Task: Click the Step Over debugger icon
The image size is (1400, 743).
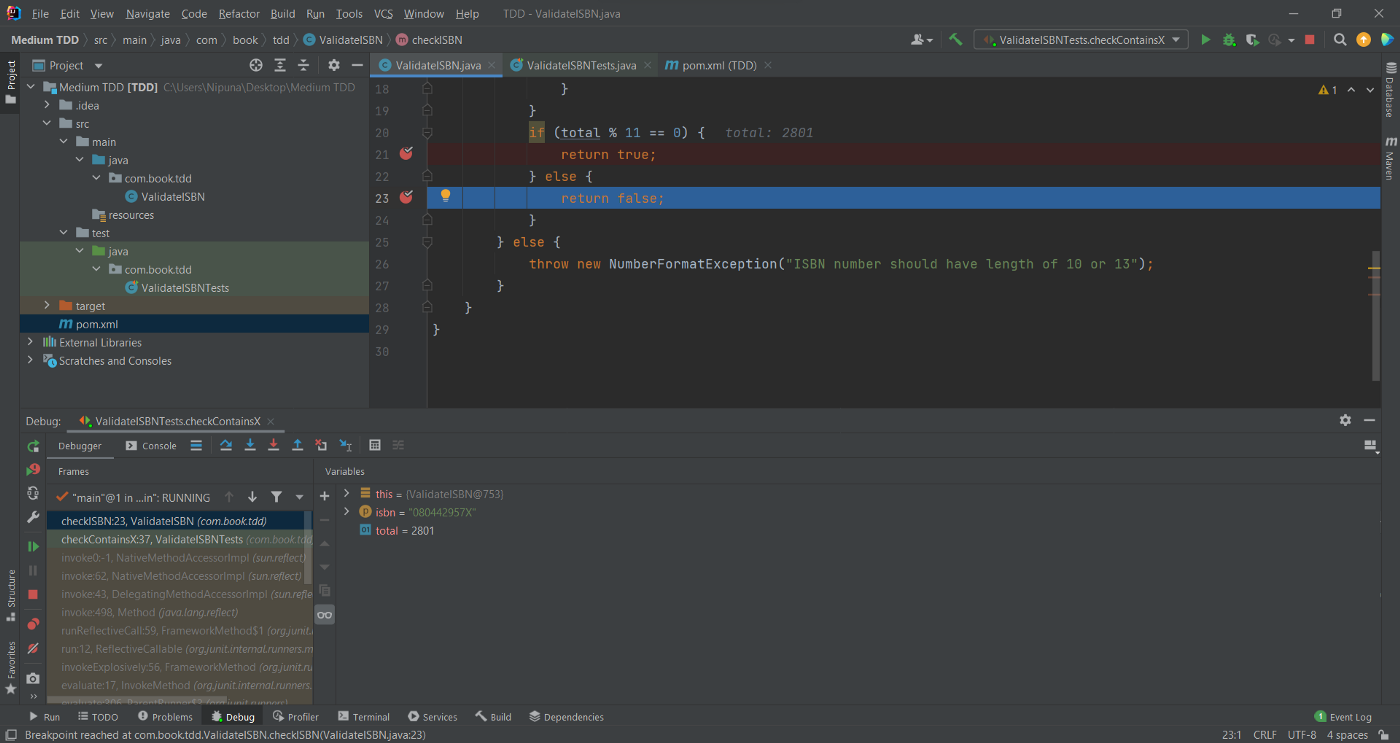Action: point(226,446)
